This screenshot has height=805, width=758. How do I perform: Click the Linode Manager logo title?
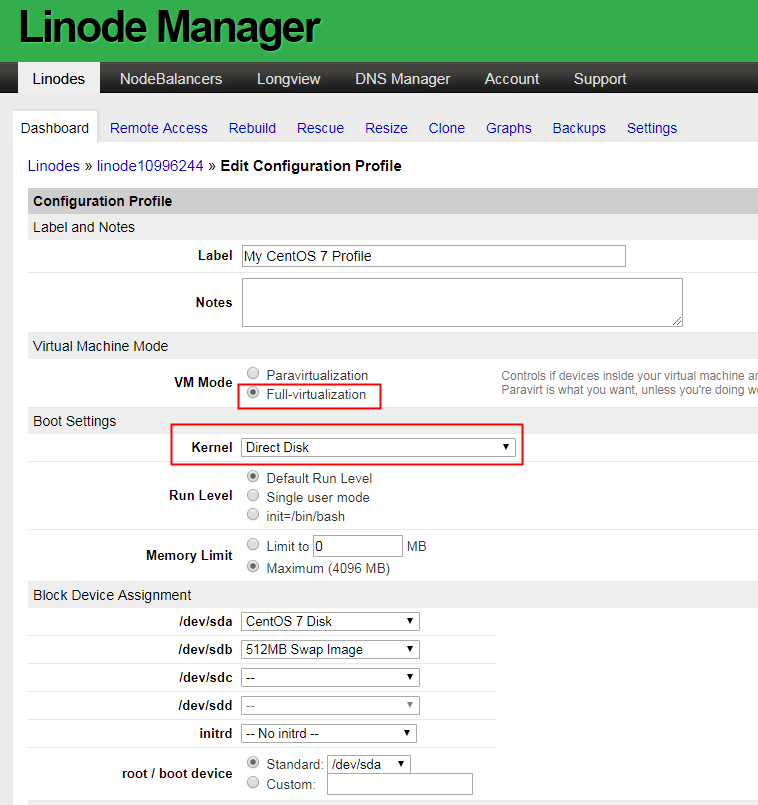pyautogui.click(x=169, y=27)
